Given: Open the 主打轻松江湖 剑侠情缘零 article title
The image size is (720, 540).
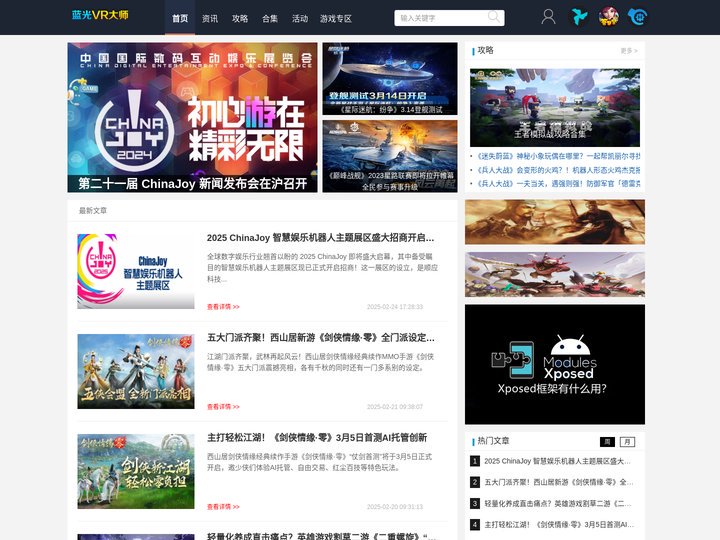Looking at the screenshot, I should point(317,438).
